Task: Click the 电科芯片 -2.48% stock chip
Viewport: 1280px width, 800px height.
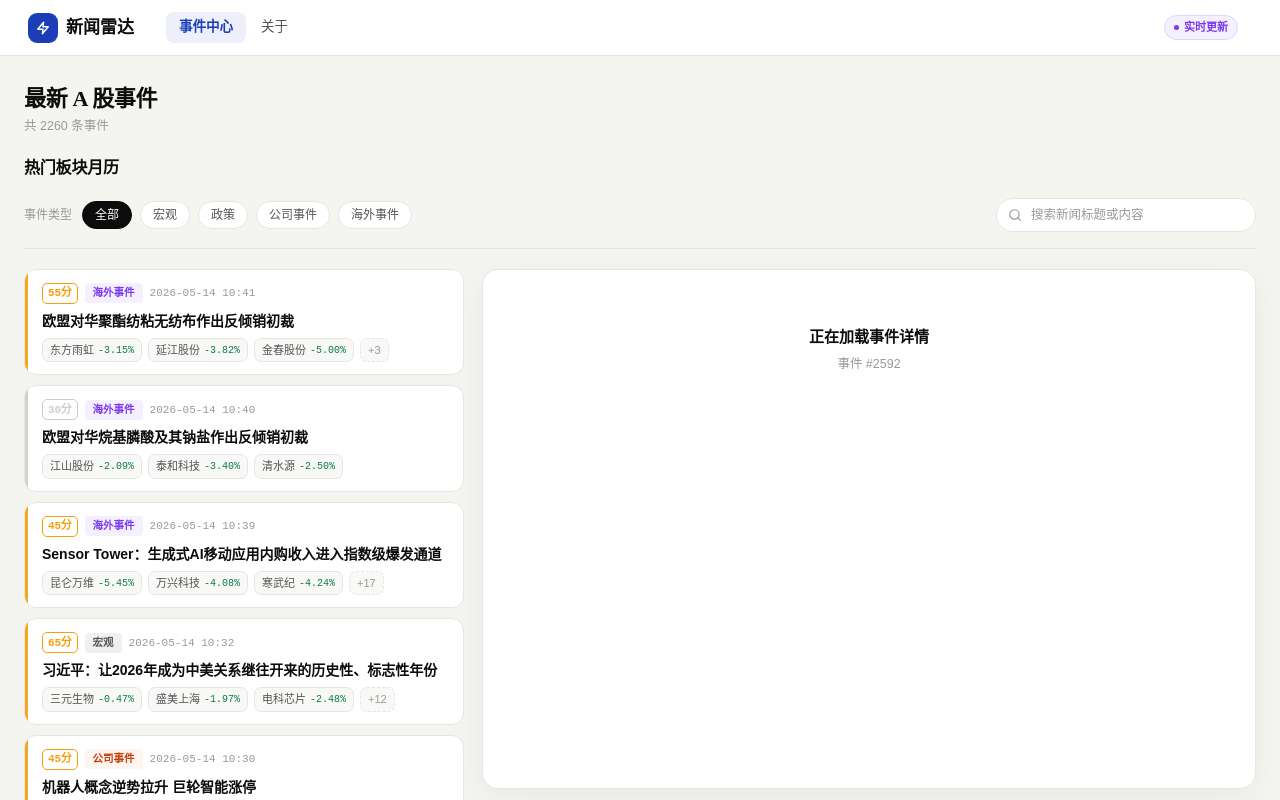Action: point(304,699)
